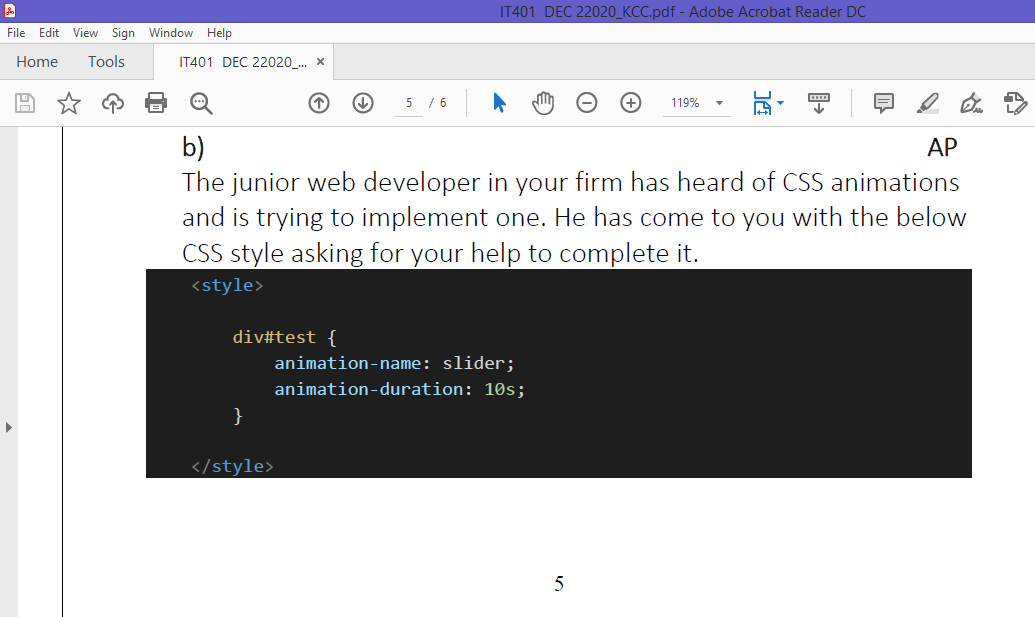The width and height of the screenshot is (1035, 617).
Task: Click the page number field
Action: (407, 102)
